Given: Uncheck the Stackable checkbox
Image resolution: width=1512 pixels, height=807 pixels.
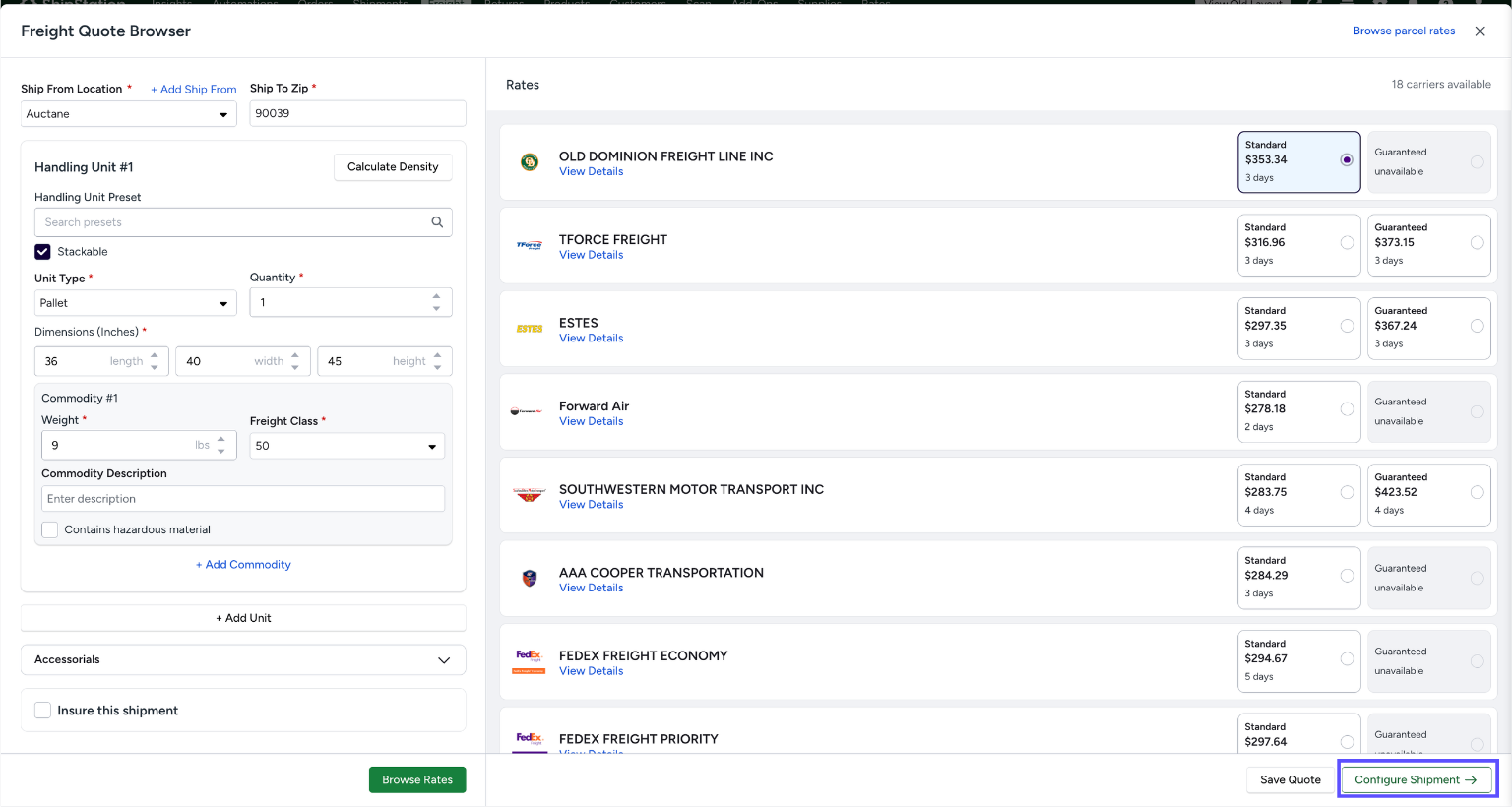Looking at the screenshot, I should point(42,252).
